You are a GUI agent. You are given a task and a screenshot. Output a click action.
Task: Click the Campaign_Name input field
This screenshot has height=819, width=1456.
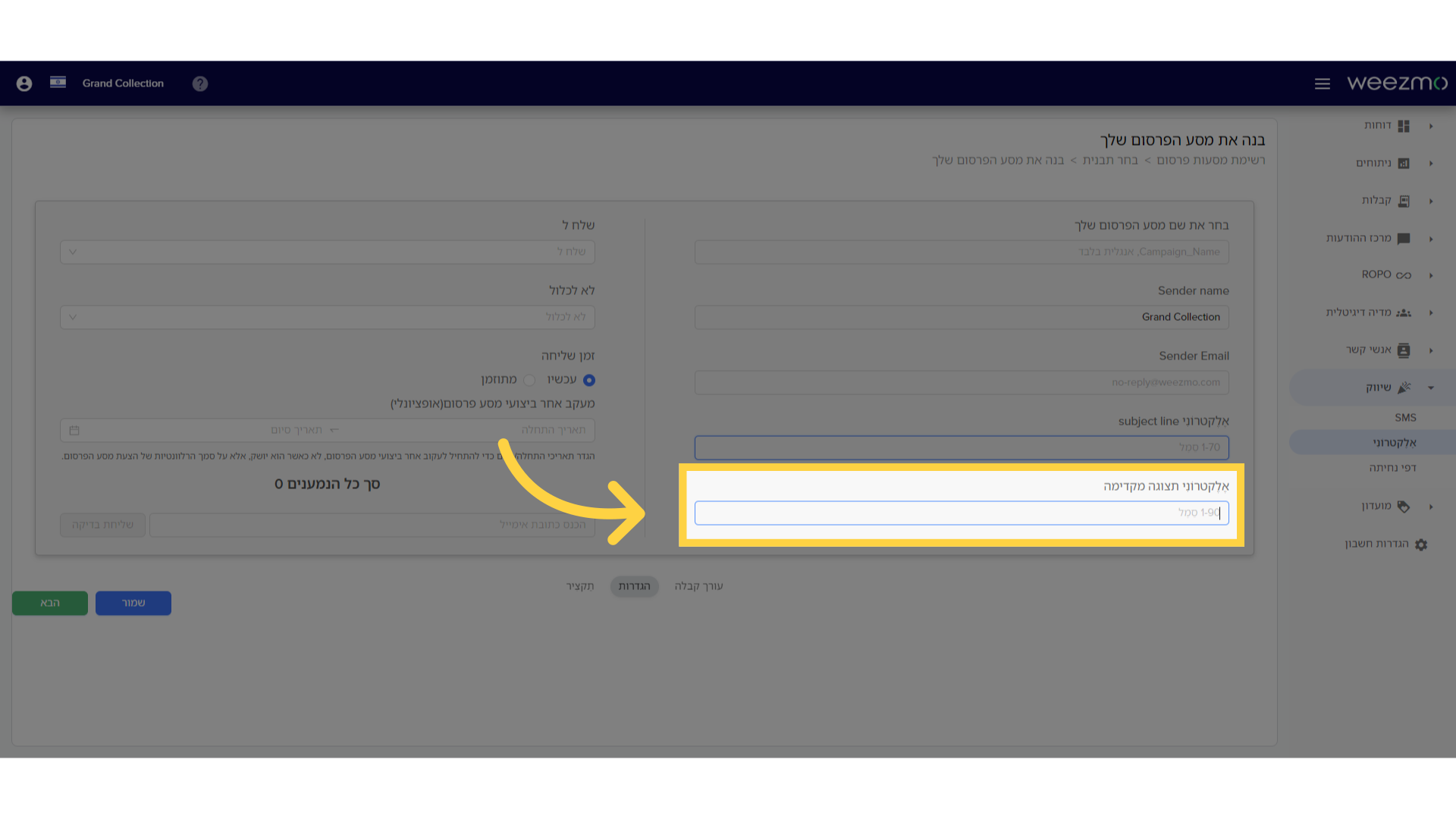coord(962,252)
